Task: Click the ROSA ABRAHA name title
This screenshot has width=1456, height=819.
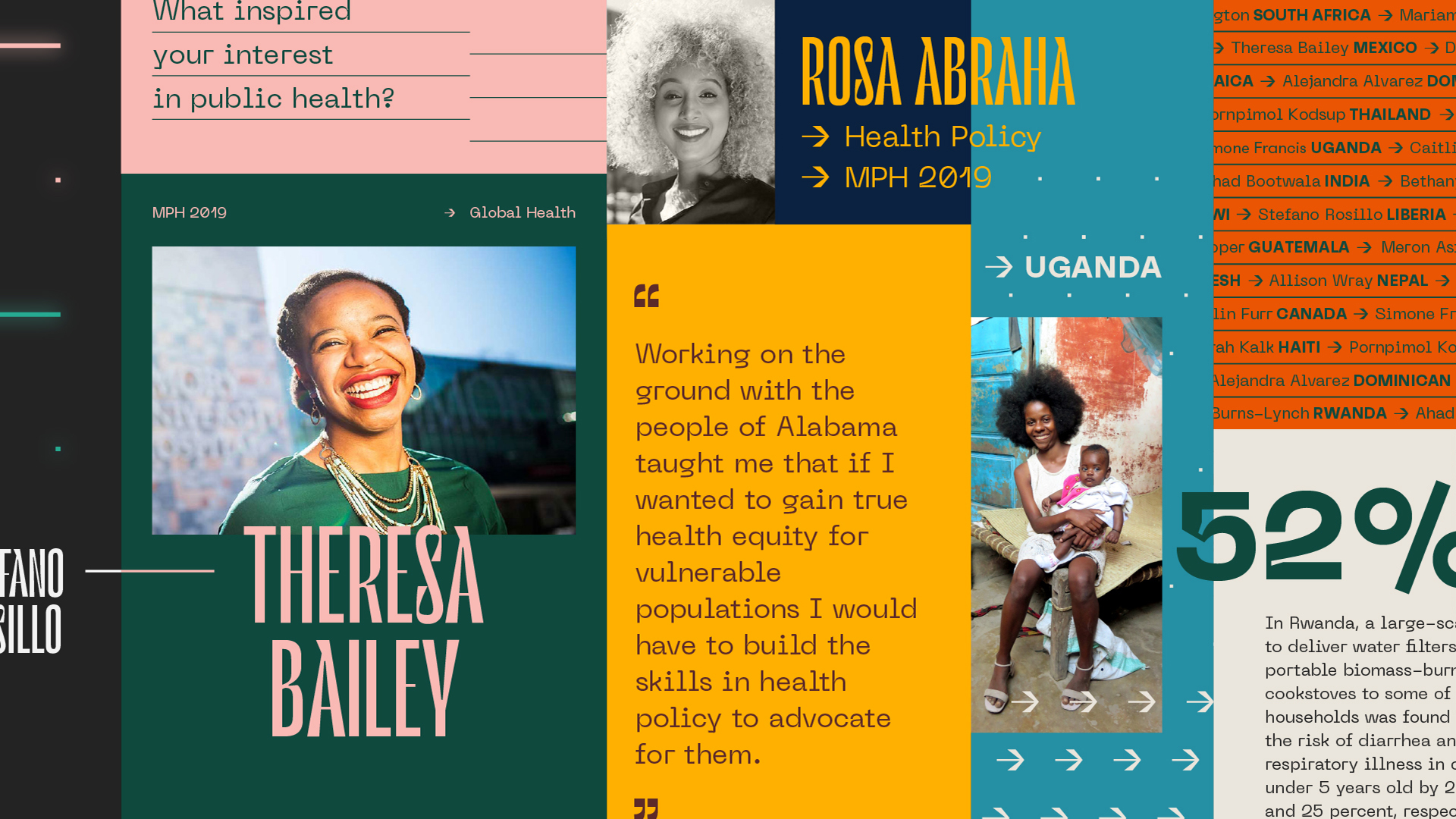Action: [x=938, y=72]
